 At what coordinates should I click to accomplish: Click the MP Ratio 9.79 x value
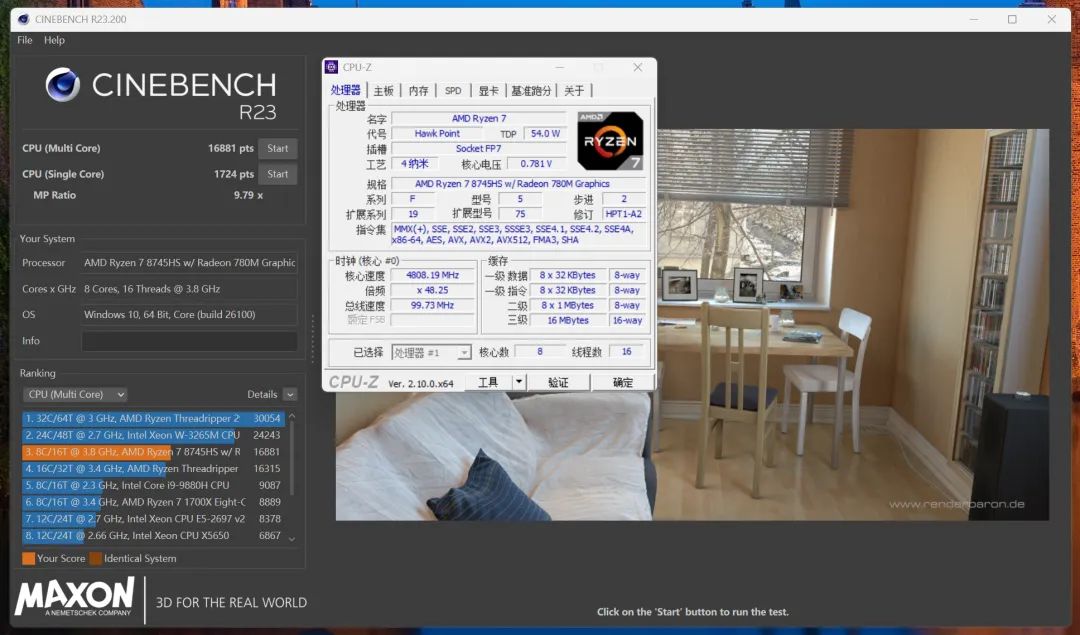coord(248,195)
